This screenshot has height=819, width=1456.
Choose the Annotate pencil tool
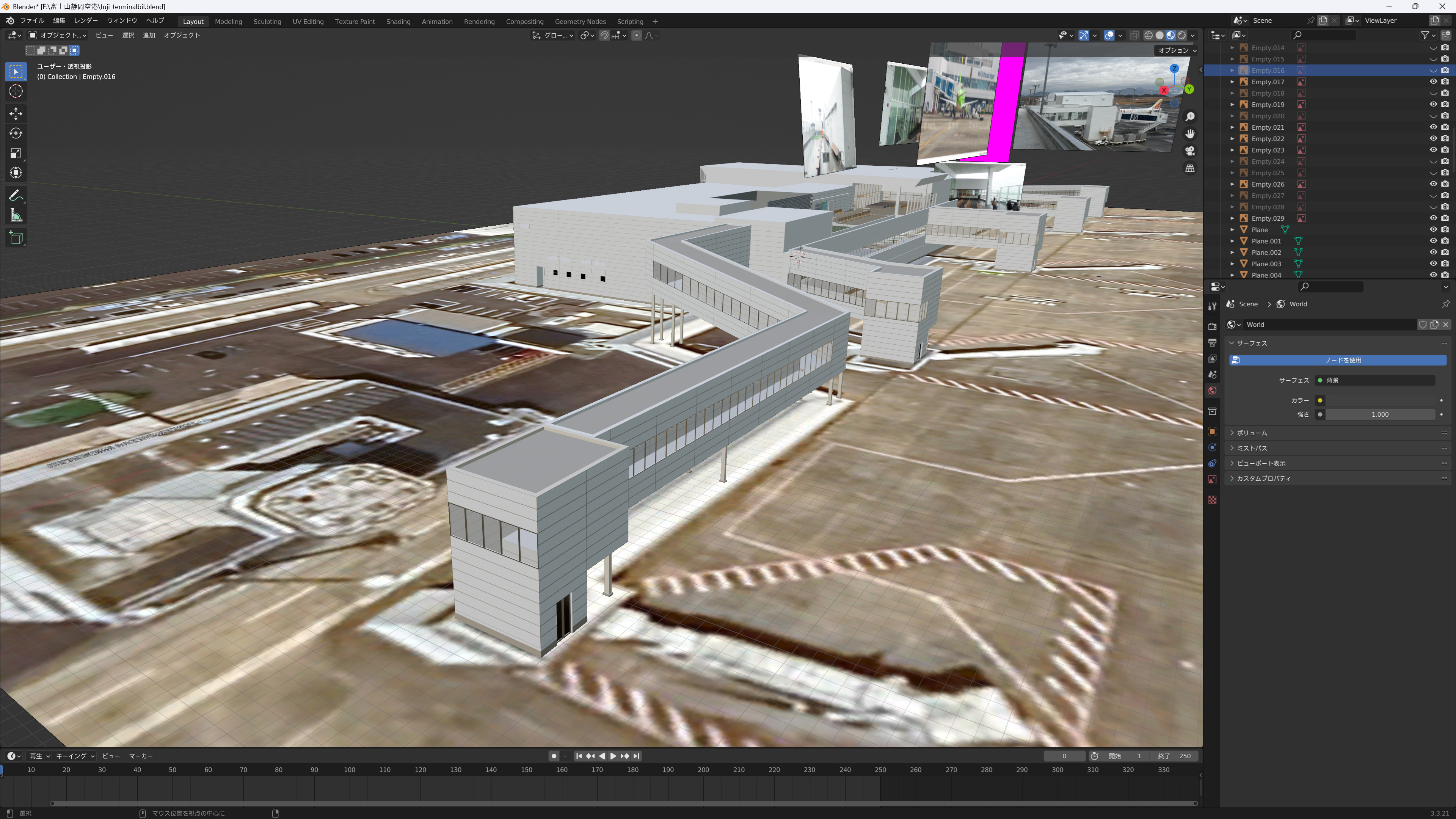(16, 196)
